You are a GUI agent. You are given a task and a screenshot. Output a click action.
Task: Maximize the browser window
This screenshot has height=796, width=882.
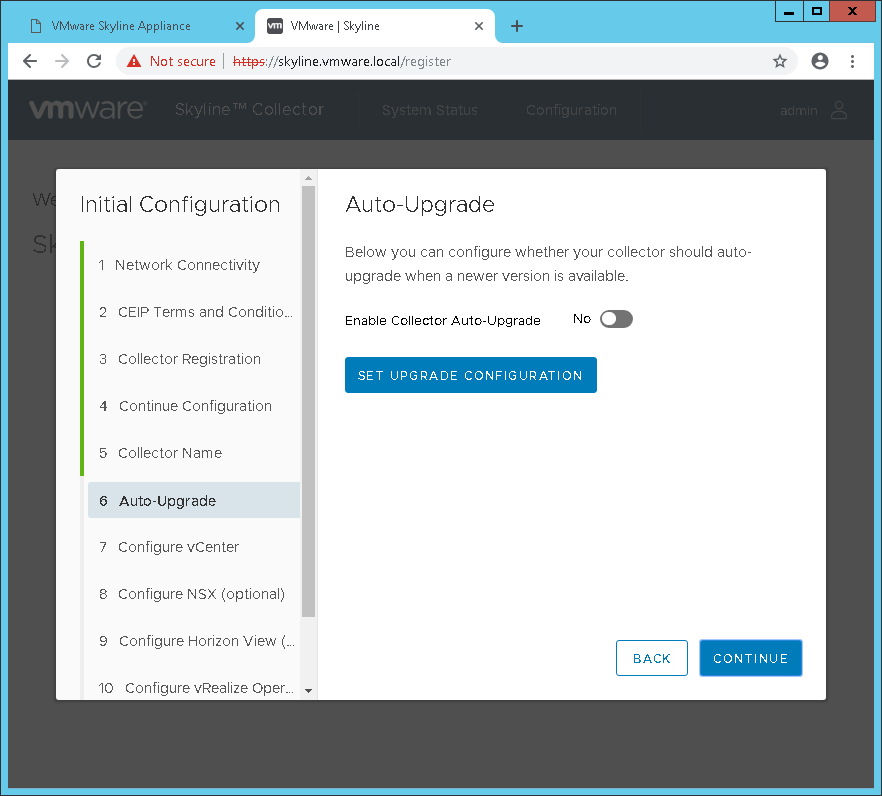coord(817,11)
